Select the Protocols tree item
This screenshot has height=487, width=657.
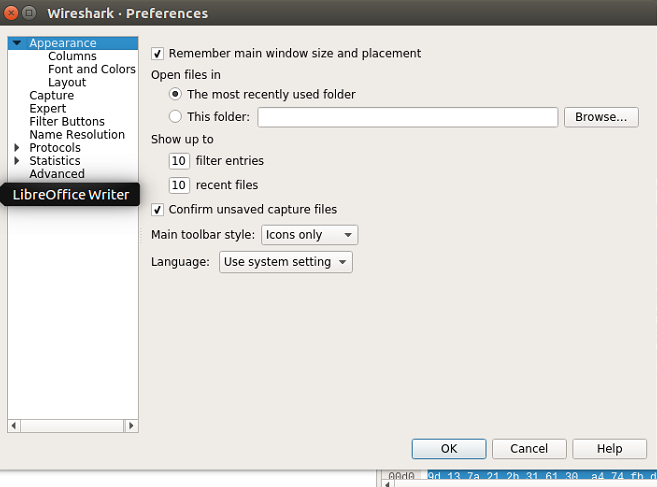pos(55,148)
